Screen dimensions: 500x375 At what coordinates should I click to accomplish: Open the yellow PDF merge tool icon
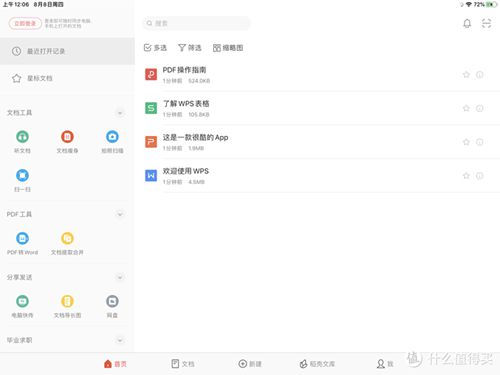(x=67, y=238)
